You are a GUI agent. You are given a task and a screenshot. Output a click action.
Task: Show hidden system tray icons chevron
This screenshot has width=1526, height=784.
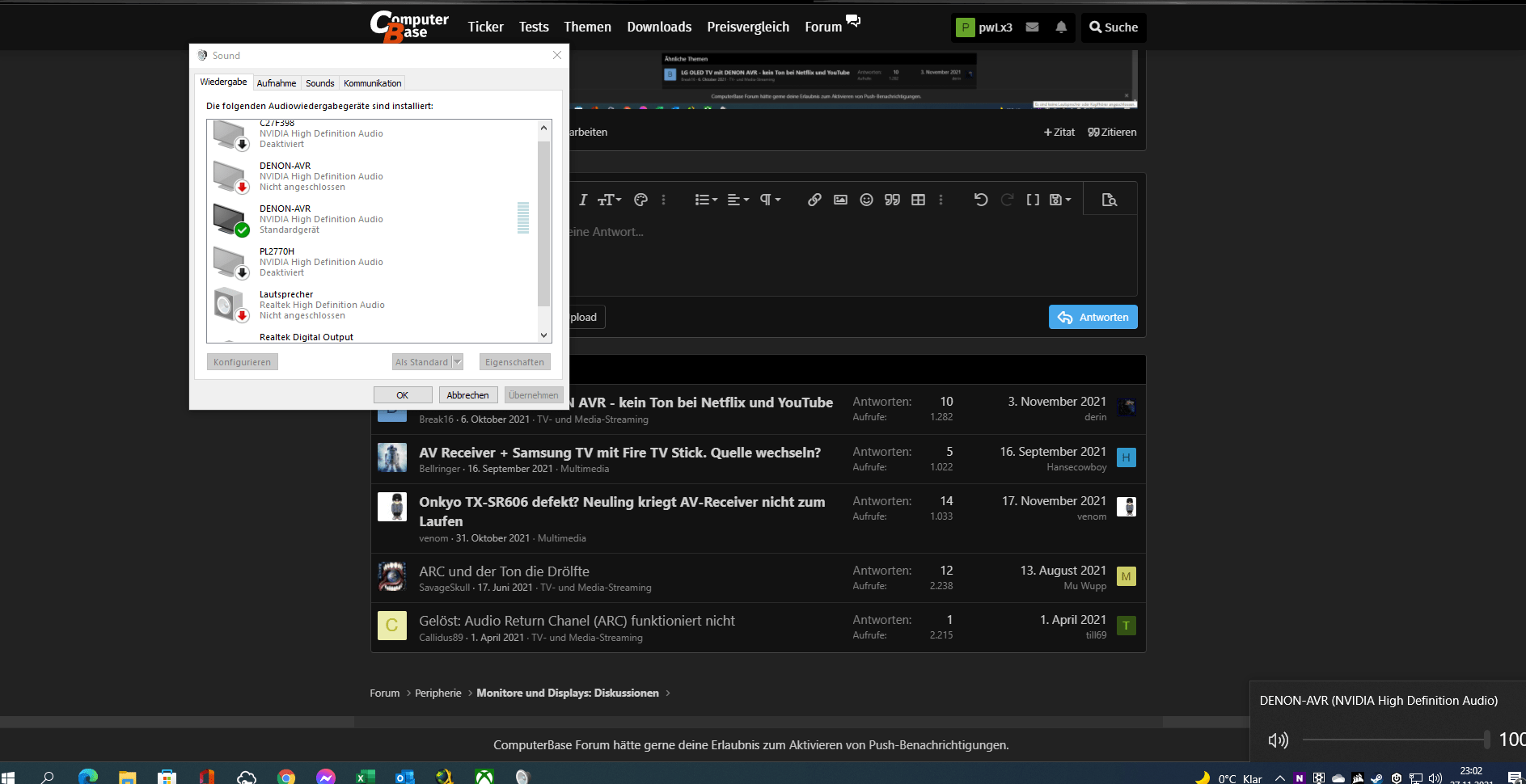(1280, 778)
